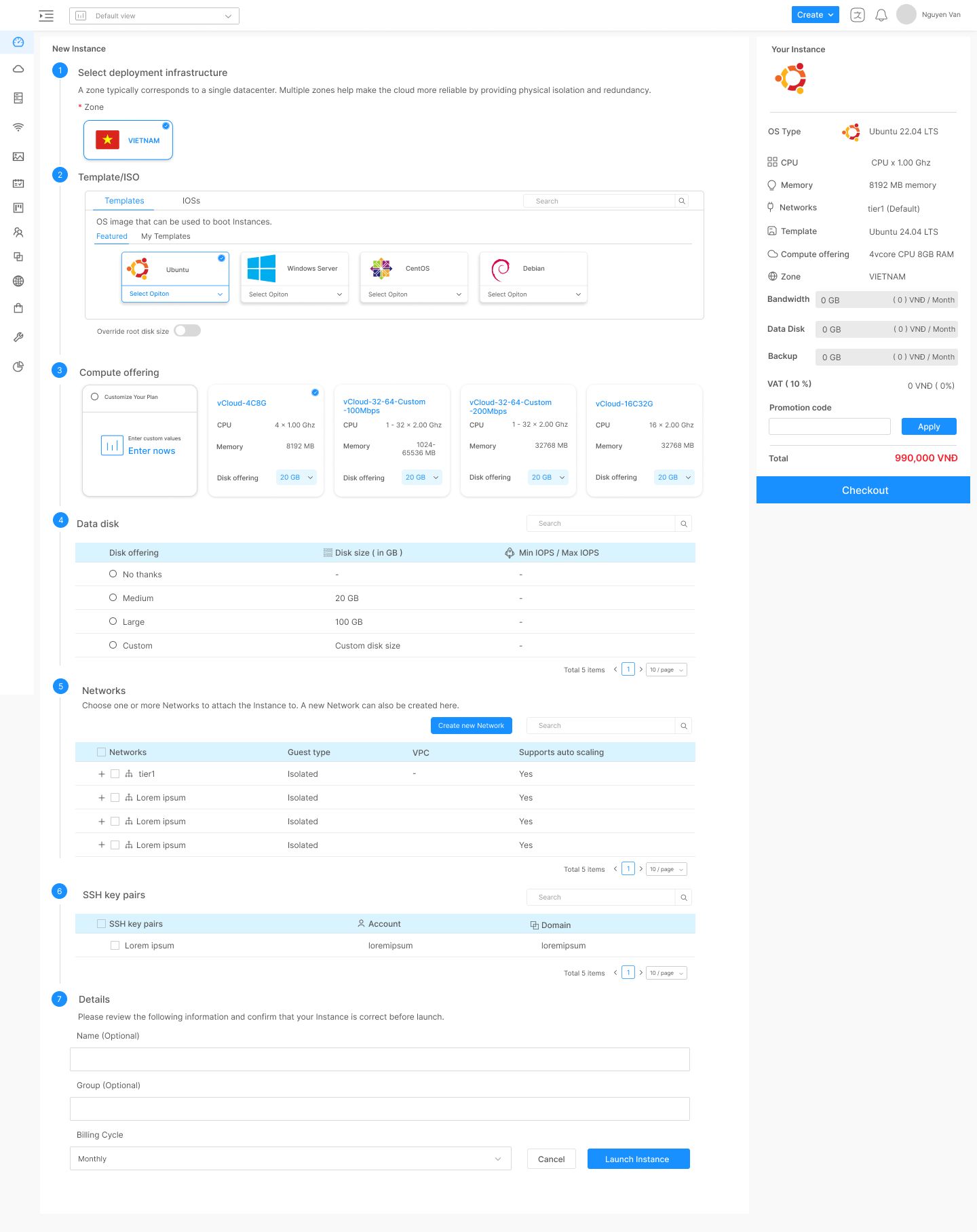Open the Default view dropdown
This screenshot has height=1232, width=977.
click(x=154, y=16)
